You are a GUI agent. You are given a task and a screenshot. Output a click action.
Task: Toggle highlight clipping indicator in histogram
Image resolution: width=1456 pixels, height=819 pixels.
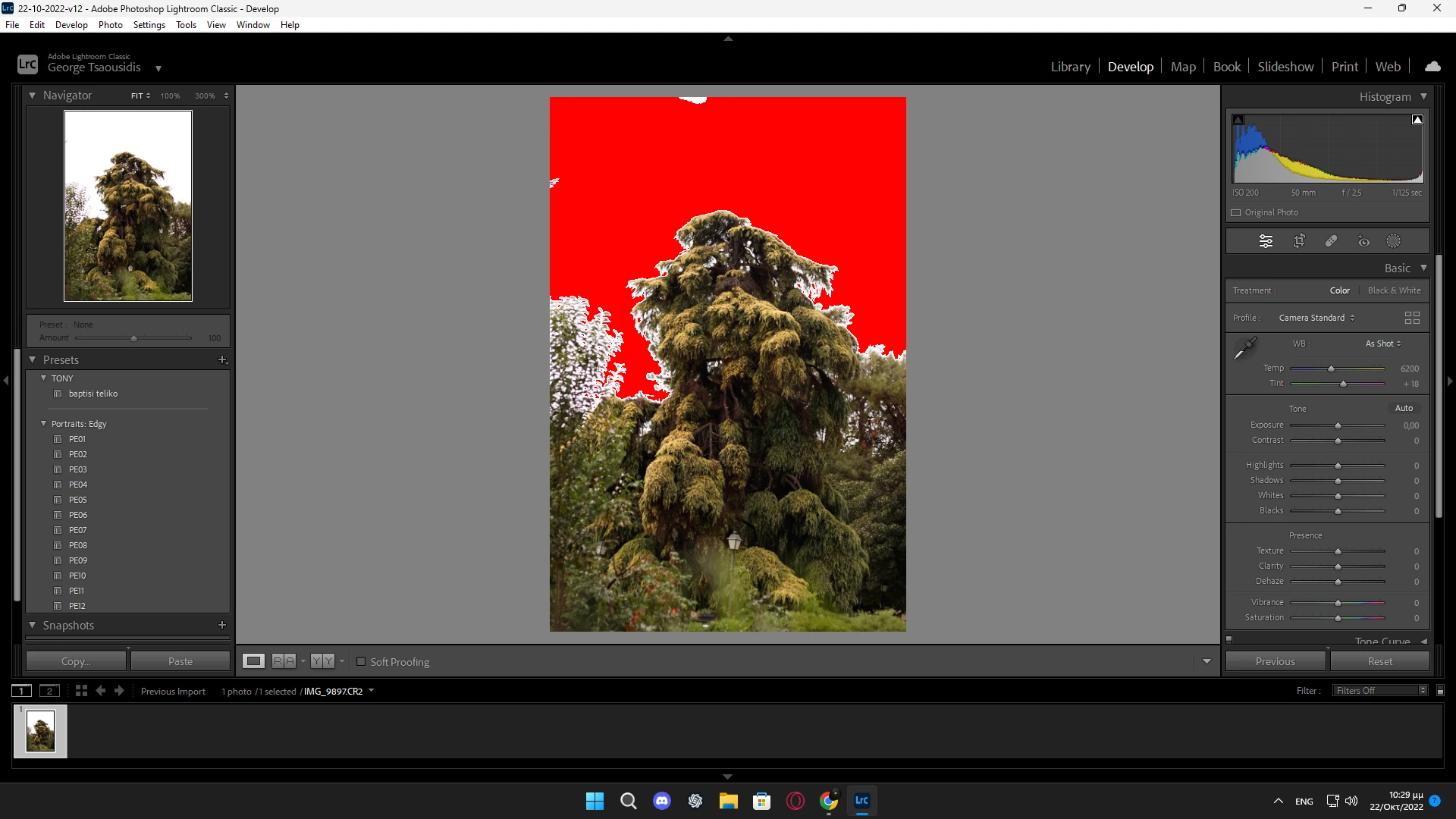pyautogui.click(x=1417, y=120)
